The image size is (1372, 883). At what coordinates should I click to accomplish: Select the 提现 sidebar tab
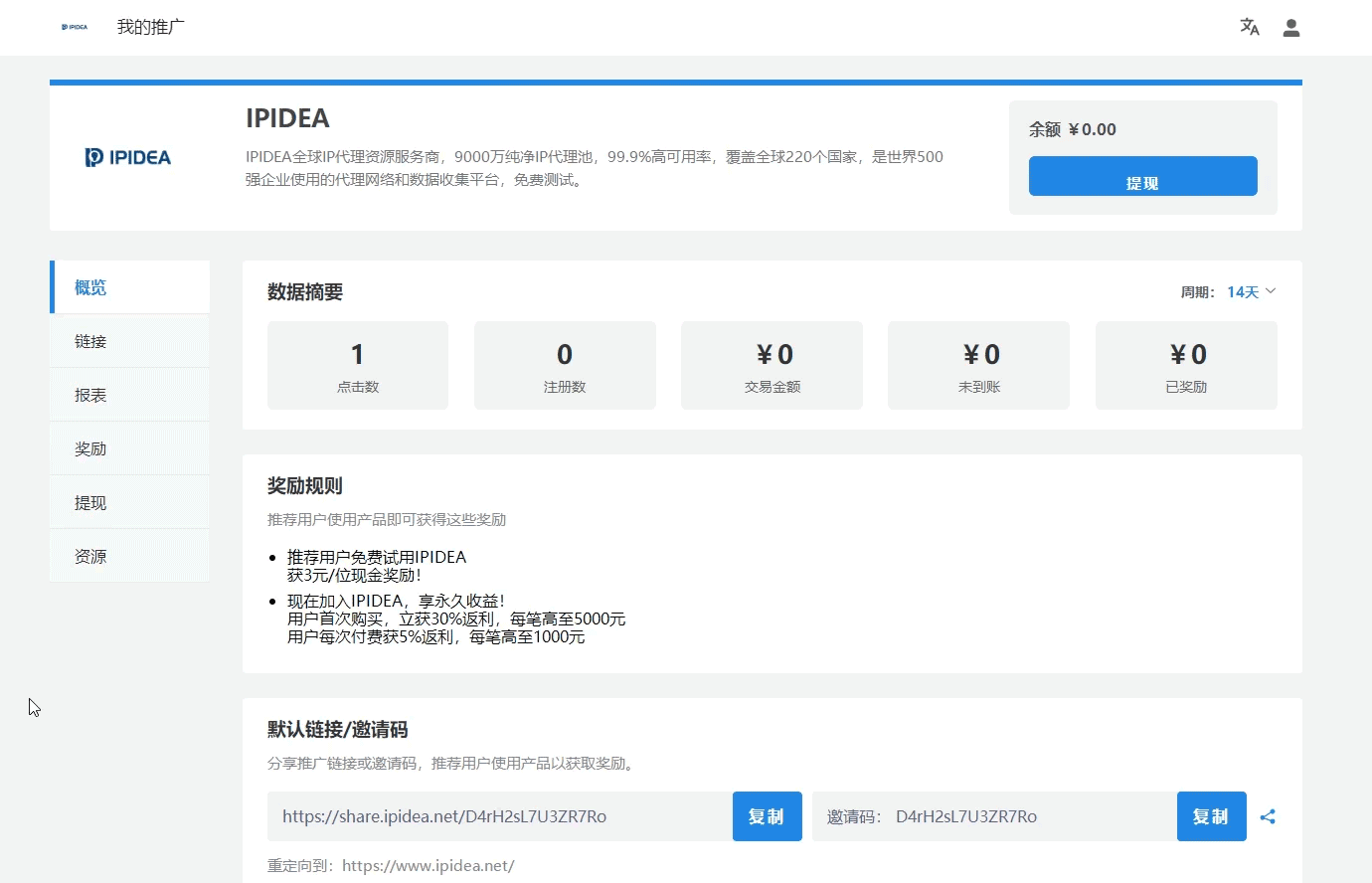coord(130,502)
